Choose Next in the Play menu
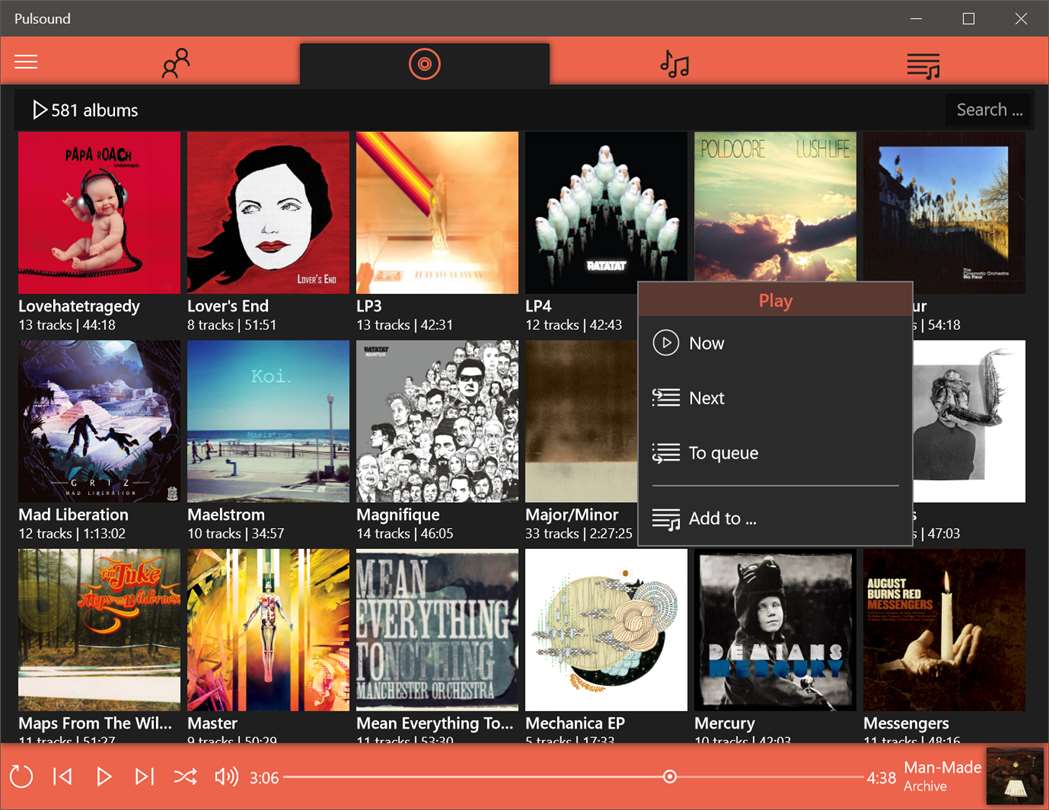Image resolution: width=1049 pixels, height=810 pixels. [x=775, y=398]
